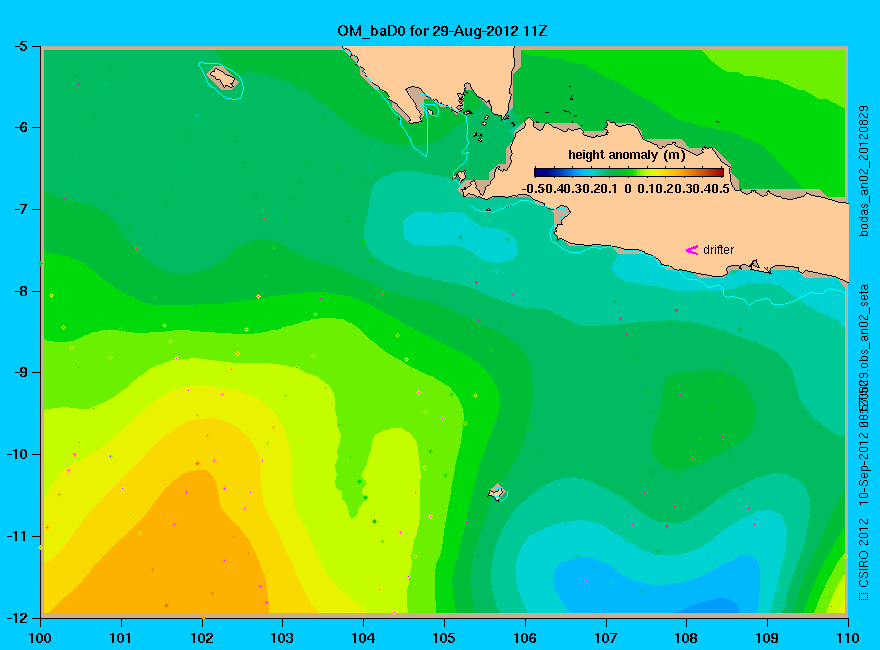Click the vertical 'bodas_an02_20120829' side label
880x650 pixels.
coord(864,171)
